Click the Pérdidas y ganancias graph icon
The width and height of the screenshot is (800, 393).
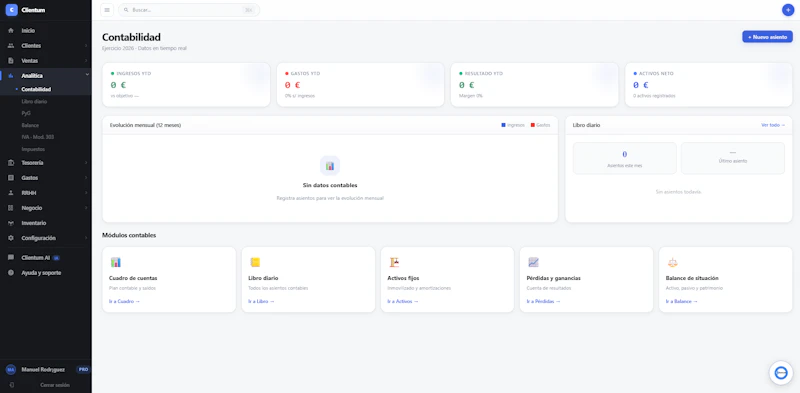pos(533,262)
